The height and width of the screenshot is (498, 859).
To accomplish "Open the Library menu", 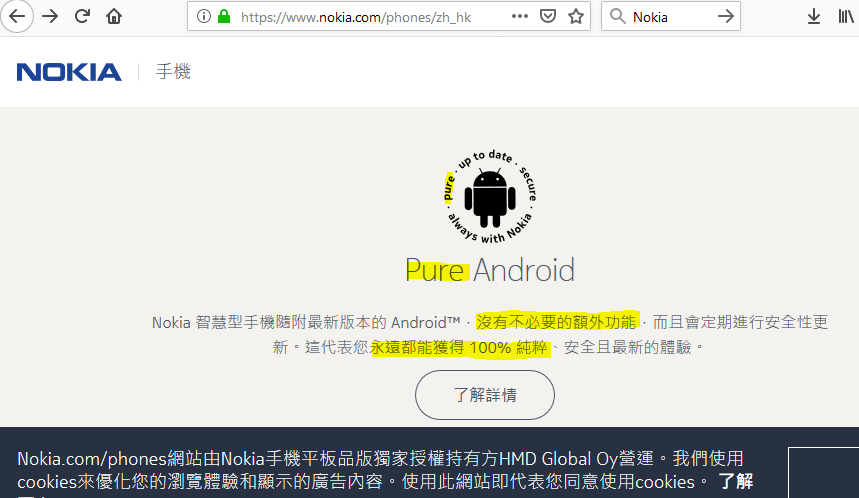I will click(845, 16).
